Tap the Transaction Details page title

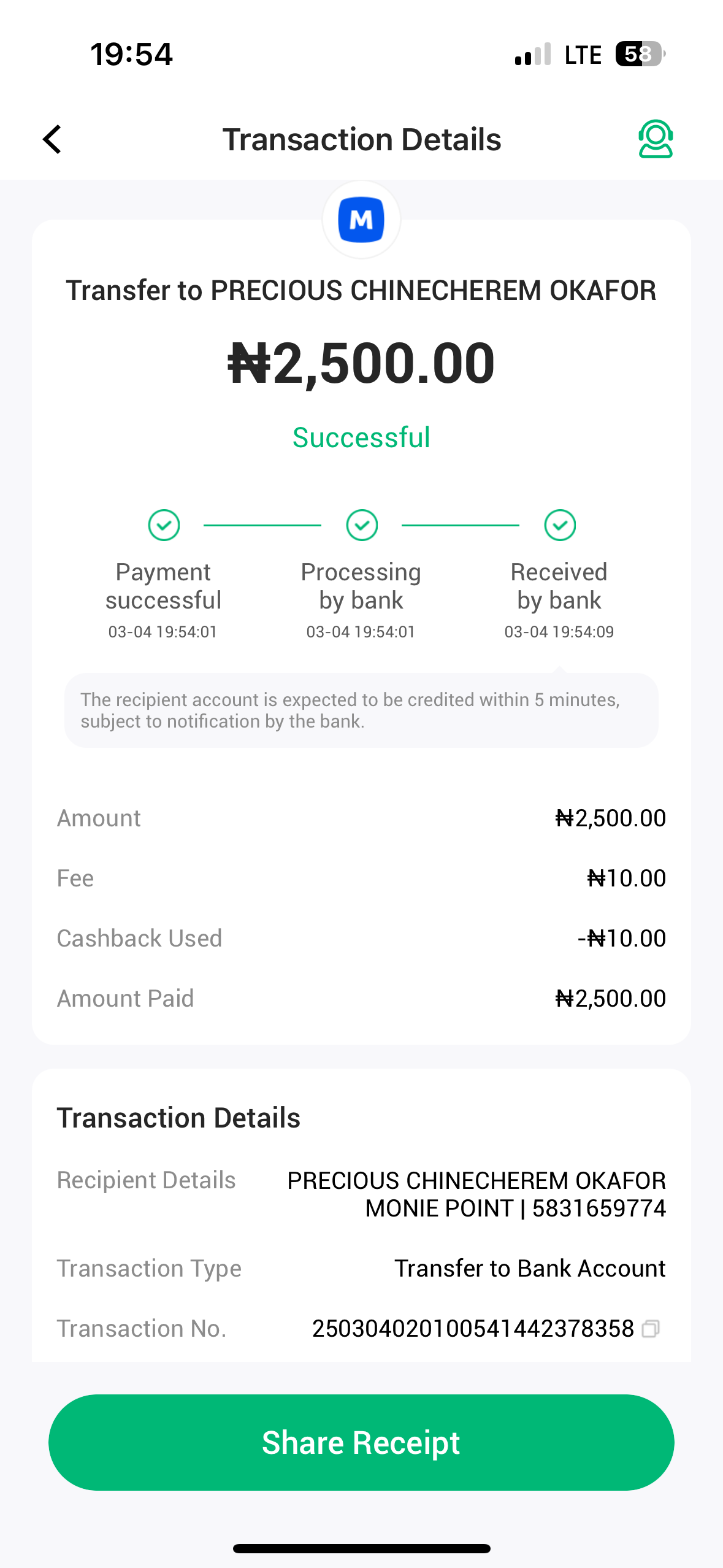[x=361, y=139]
